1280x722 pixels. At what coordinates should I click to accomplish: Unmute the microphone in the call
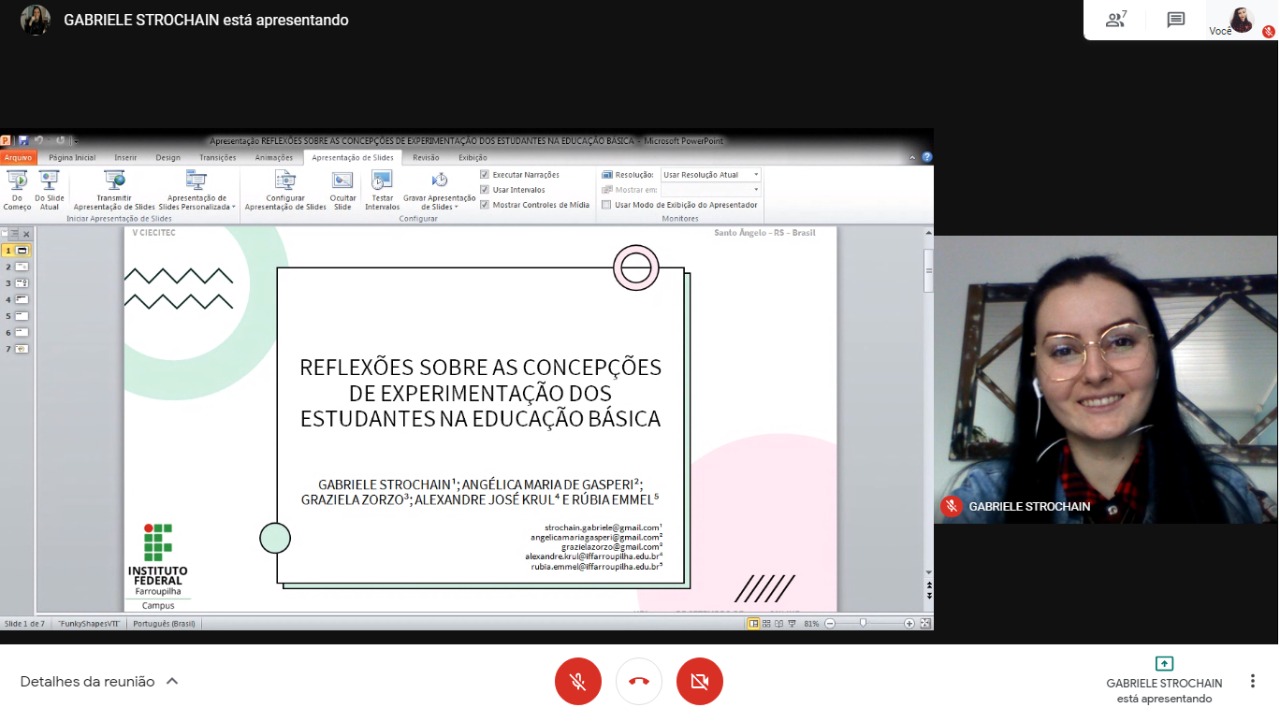[x=578, y=681]
